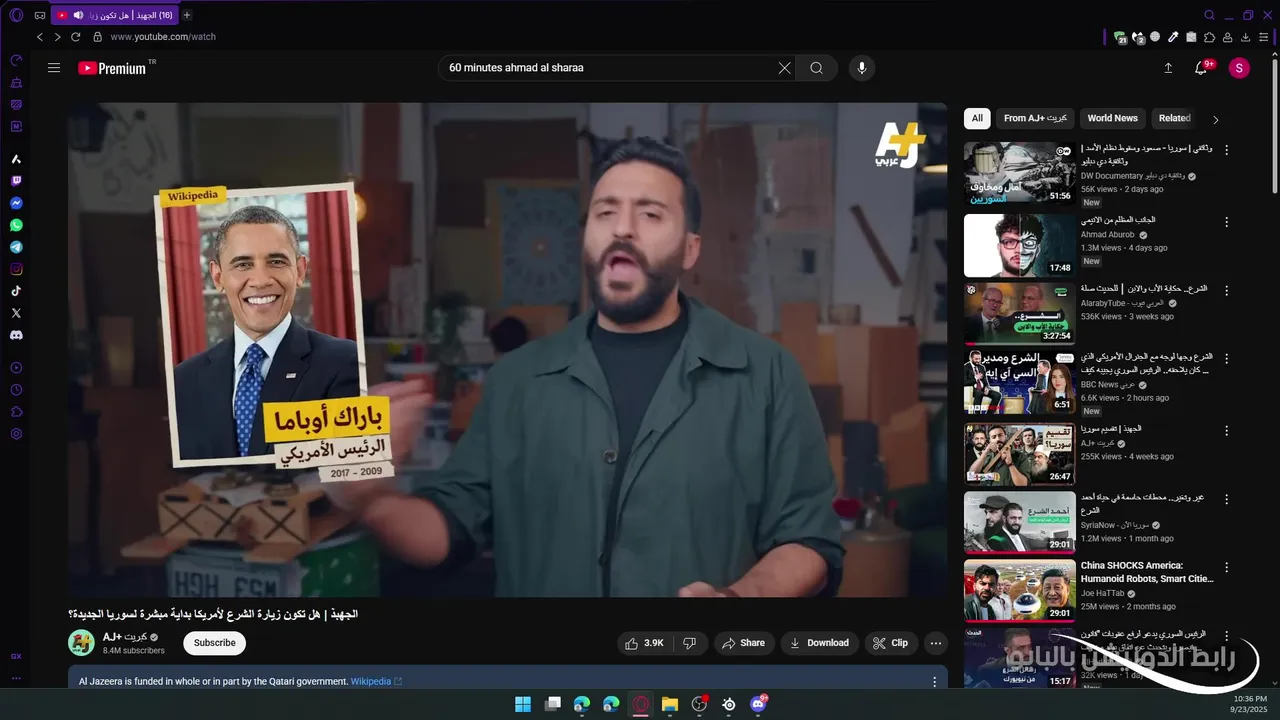Open browser downloads icon
1280x720 pixels.
pyautogui.click(x=1246, y=37)
